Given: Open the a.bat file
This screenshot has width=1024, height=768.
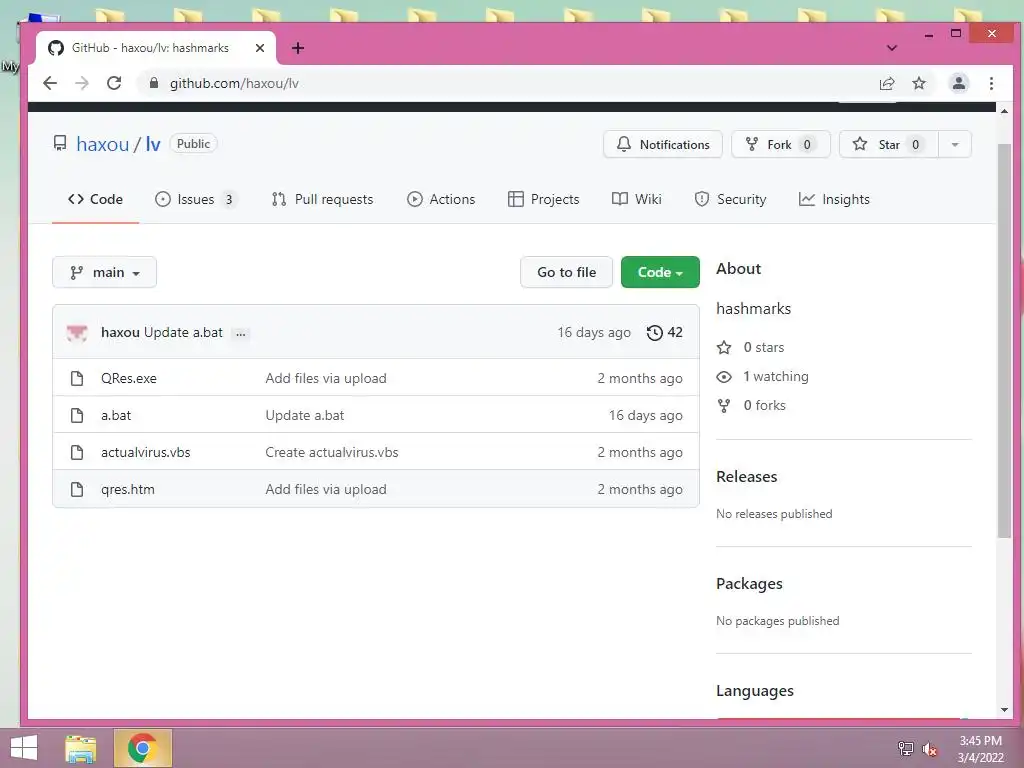Looking at the screenshot, I should pyautogui.click(x=116, y=415).
